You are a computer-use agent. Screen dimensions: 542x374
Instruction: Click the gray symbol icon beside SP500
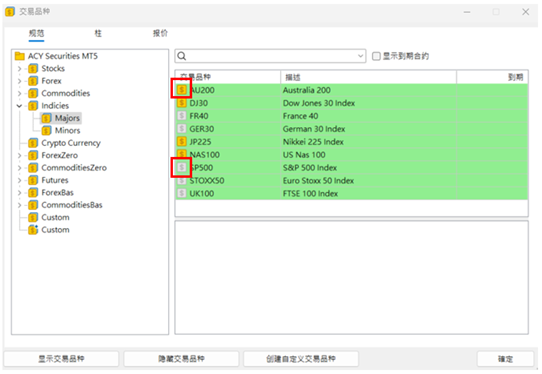click(x=181, y=168)
